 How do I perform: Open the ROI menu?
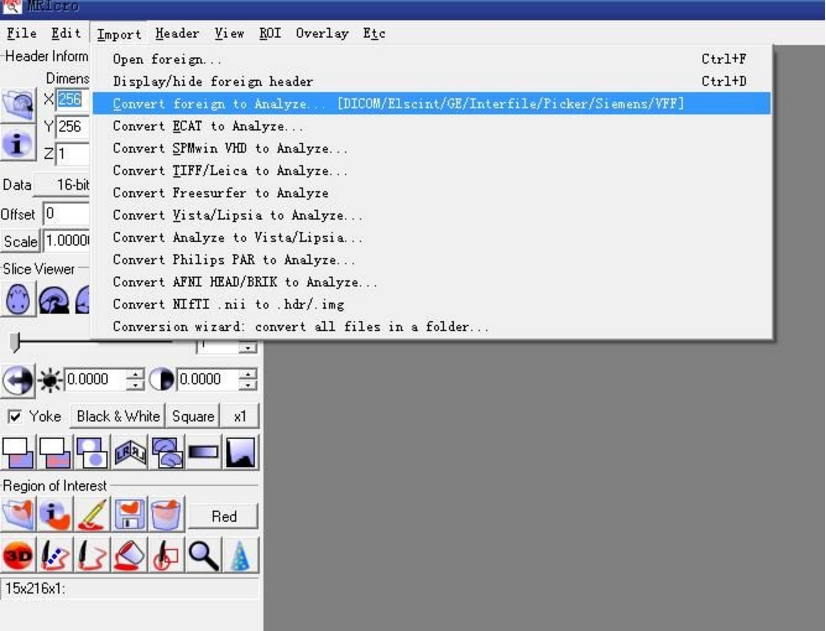[x=270, y=33]
